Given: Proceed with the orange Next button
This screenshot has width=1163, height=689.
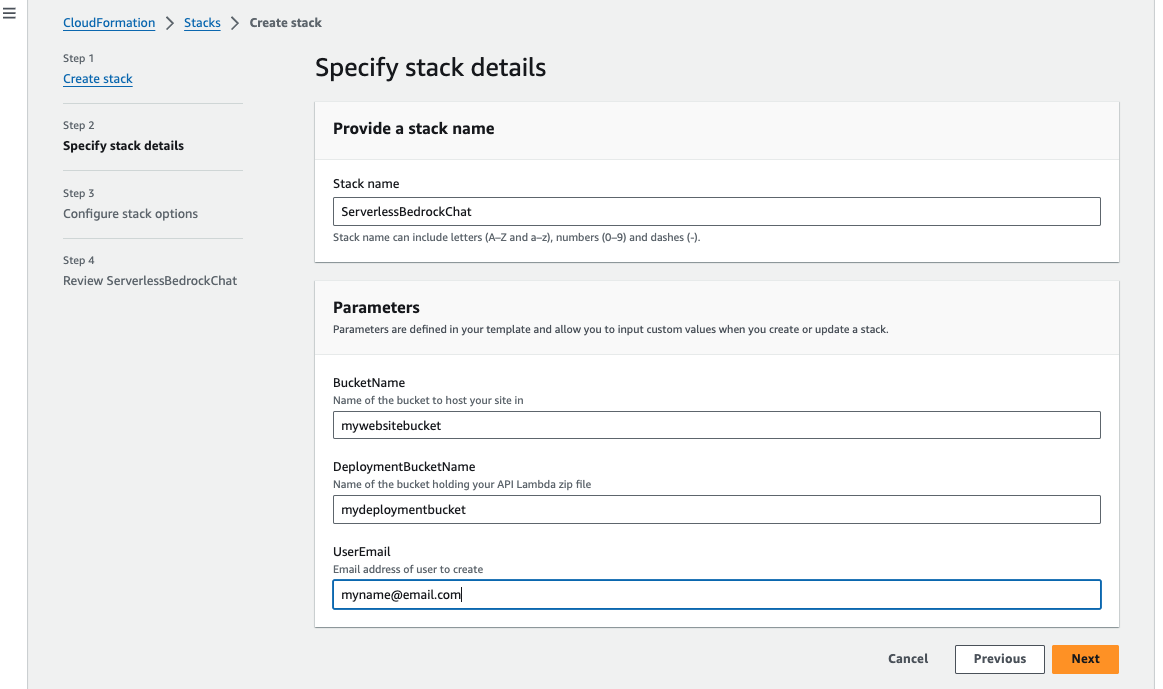Looking at the screenshot, I should click(x=1085, y=659).
